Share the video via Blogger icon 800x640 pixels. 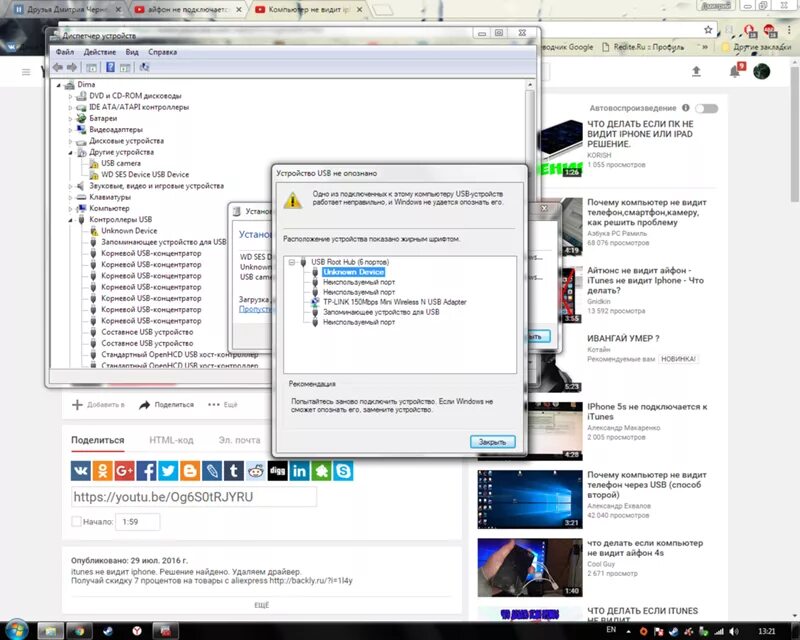coord(190,471)
